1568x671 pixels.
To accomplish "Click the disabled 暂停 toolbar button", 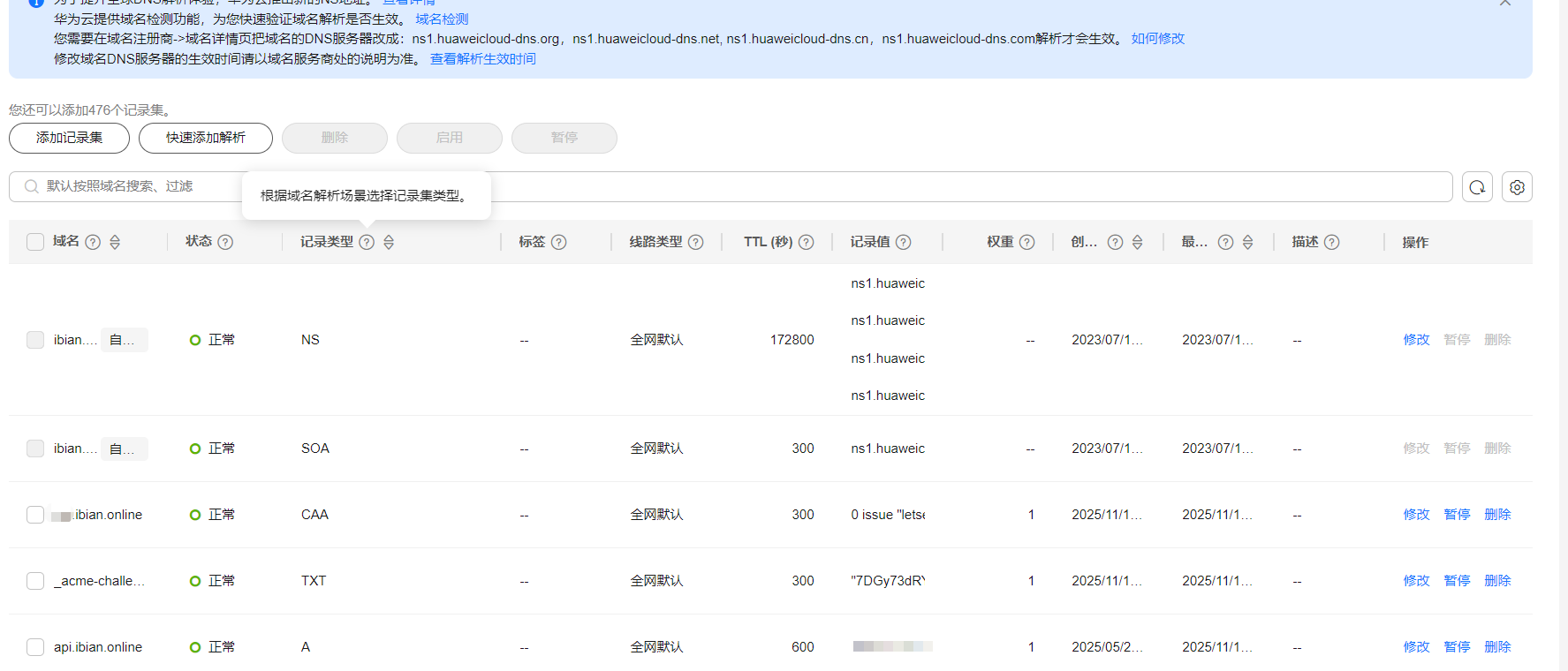I will (x=564, y=138).
